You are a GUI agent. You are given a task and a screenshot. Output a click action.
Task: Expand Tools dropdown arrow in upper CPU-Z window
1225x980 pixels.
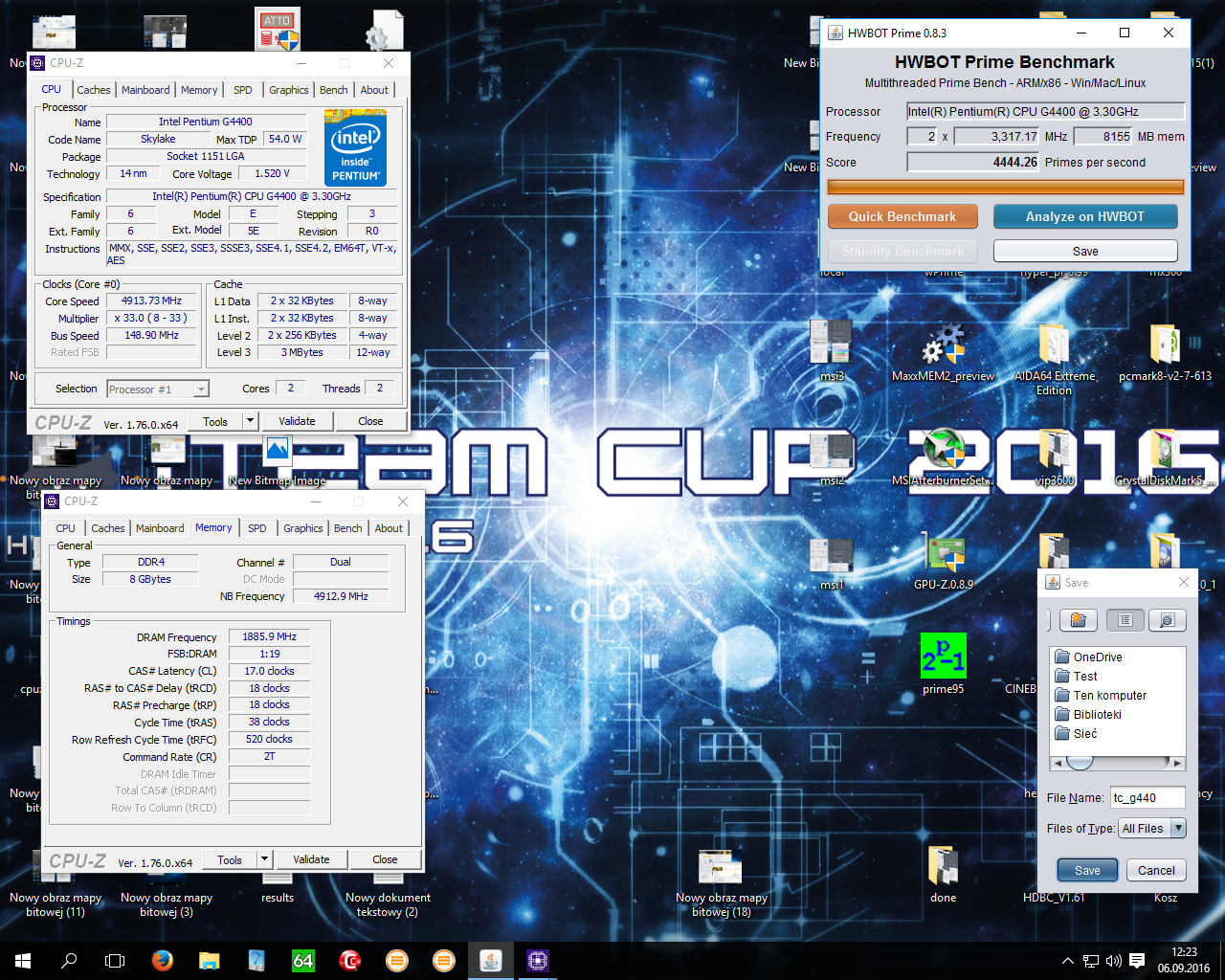pos(251,421)
